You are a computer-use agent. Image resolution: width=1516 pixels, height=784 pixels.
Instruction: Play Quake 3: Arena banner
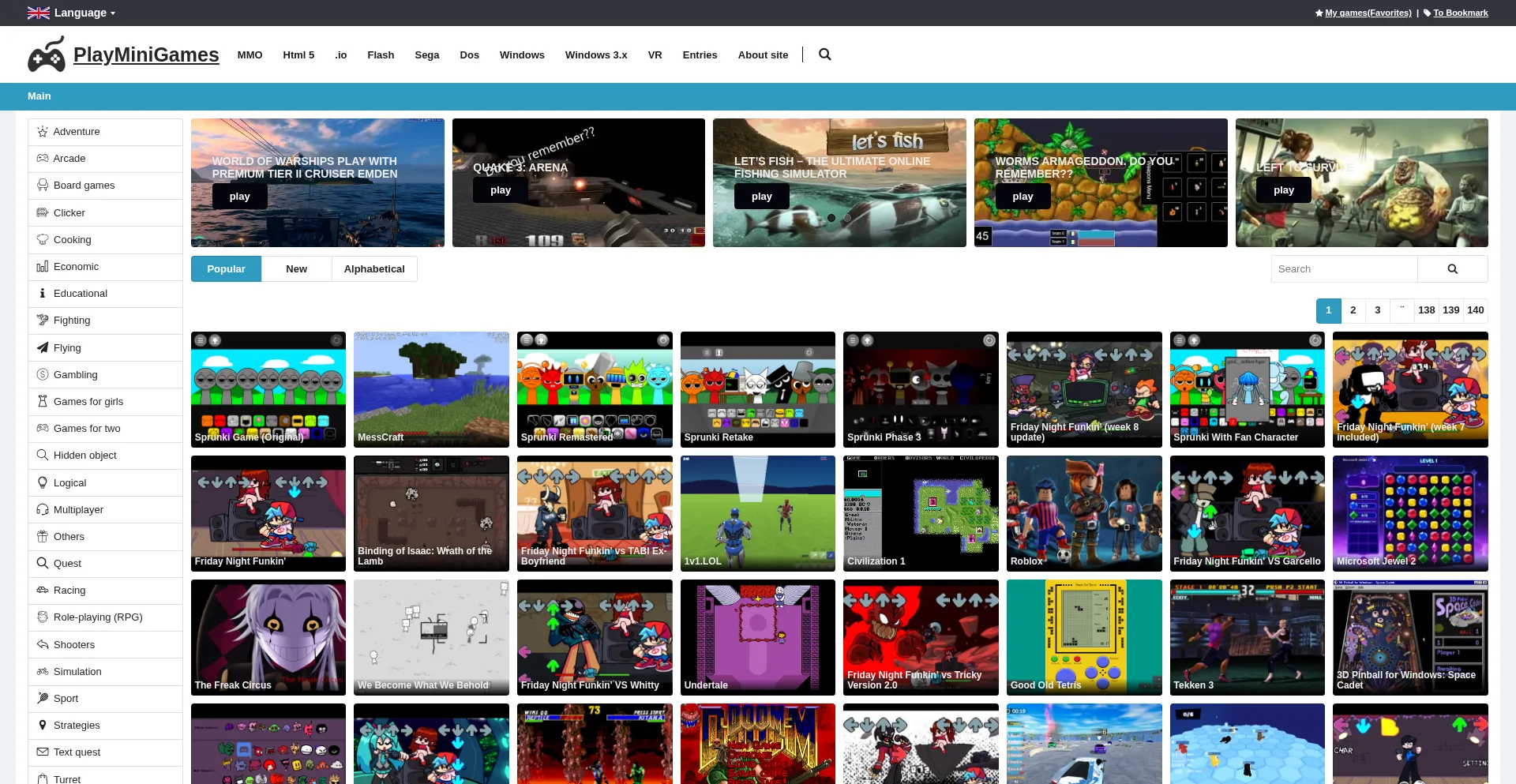501,190
